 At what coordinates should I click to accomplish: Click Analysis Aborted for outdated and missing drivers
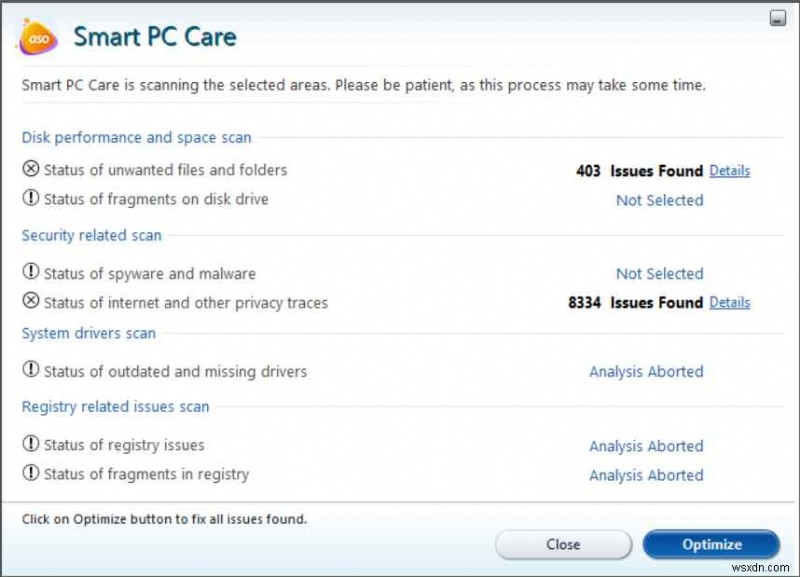pos(645,371)
